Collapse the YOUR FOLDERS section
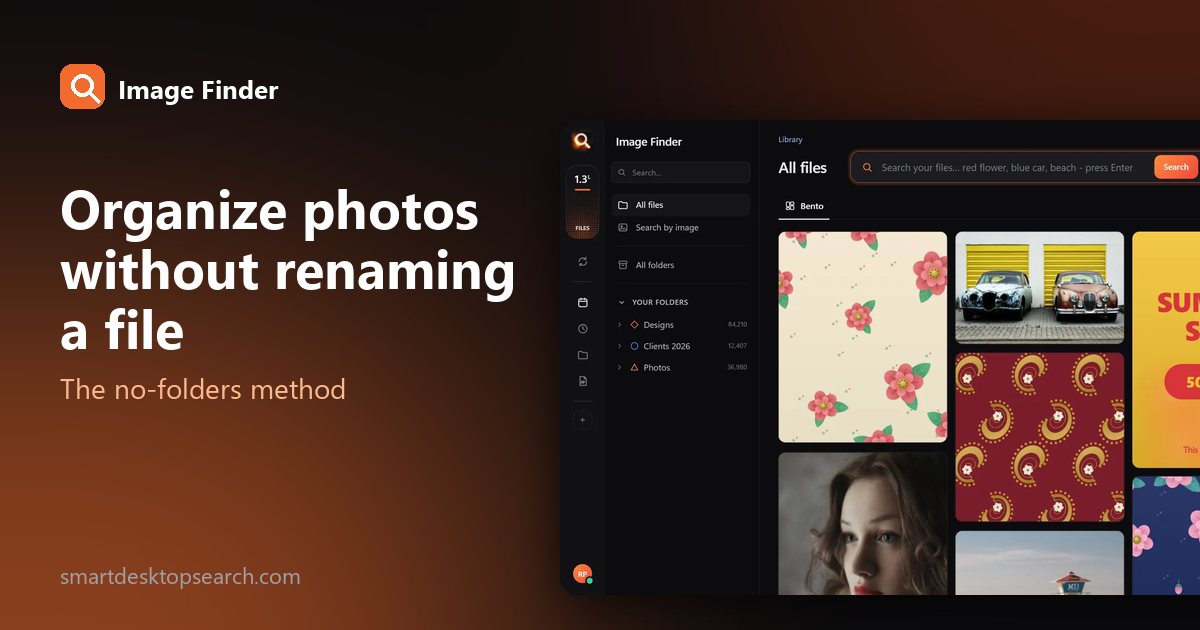This screenshot has height=630, width=1200. coord(653,302)
